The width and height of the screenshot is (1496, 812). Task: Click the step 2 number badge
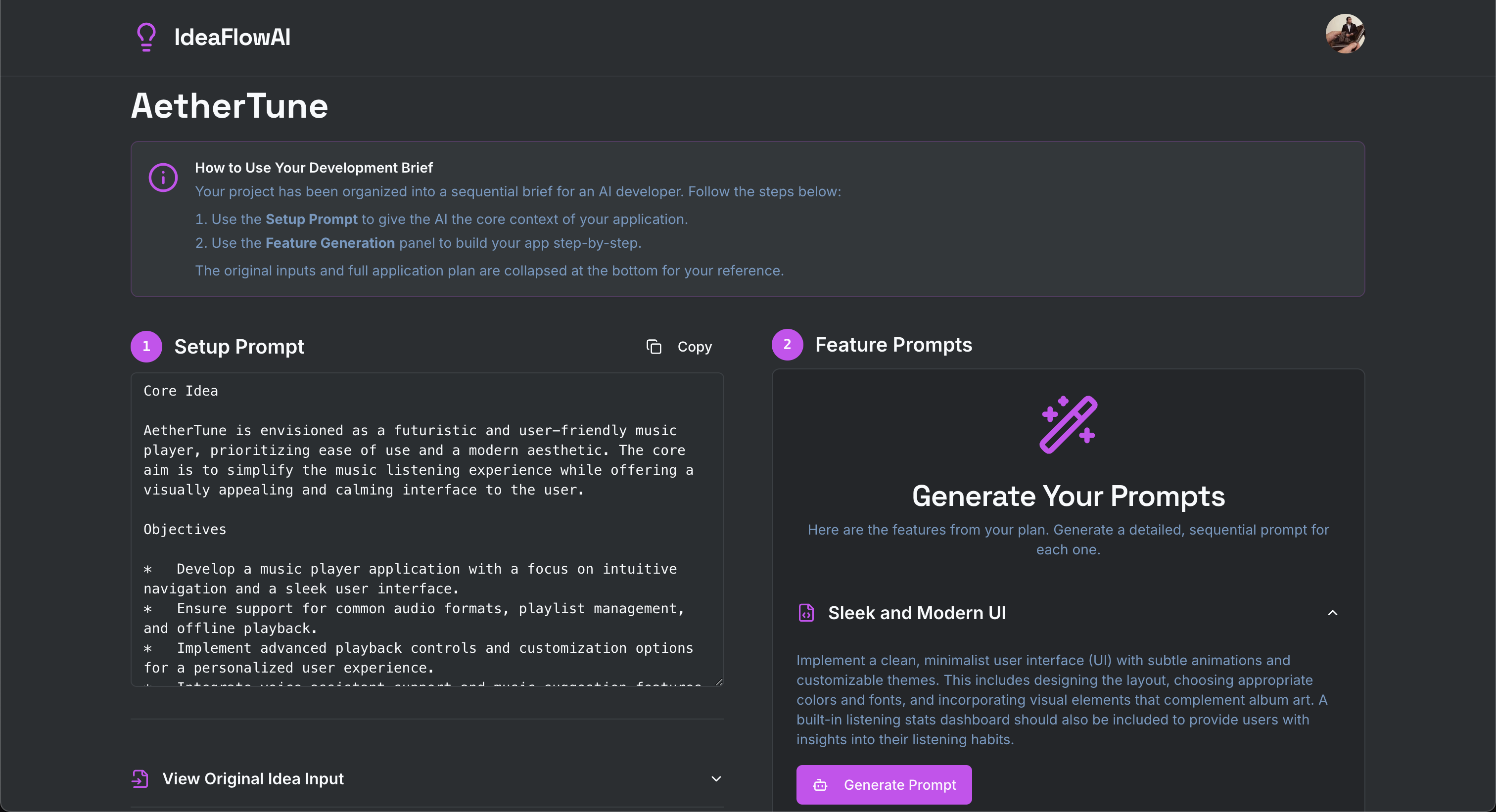coord(787,345)
